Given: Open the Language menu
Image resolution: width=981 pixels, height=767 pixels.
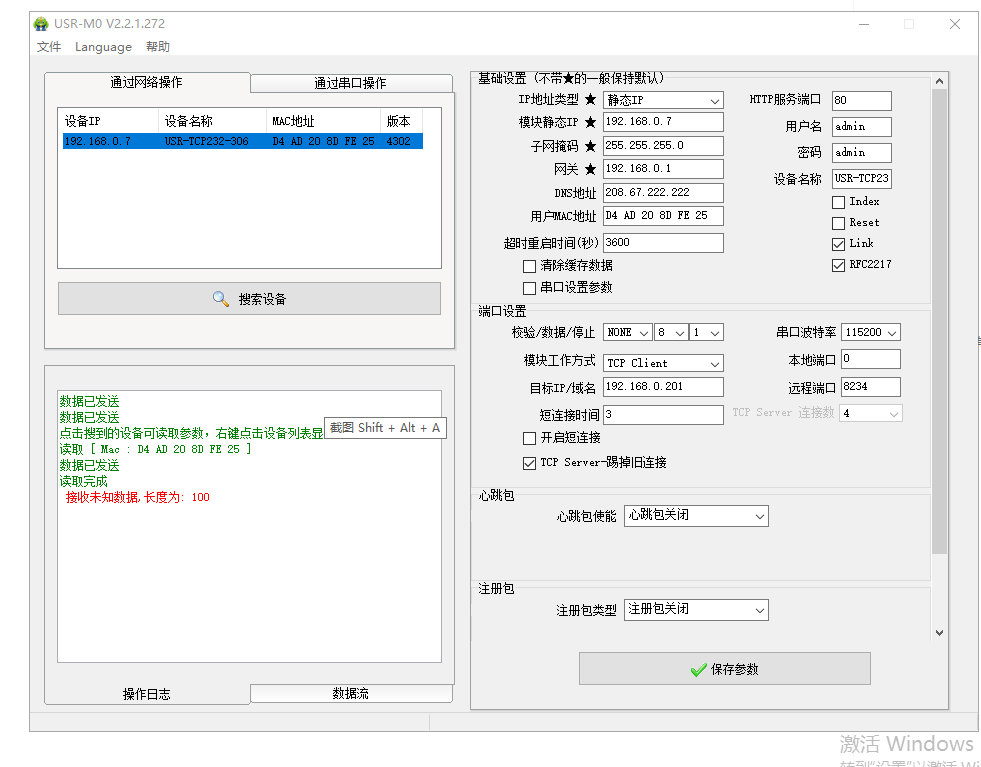Looking at the screenshot, I should 103,47.
